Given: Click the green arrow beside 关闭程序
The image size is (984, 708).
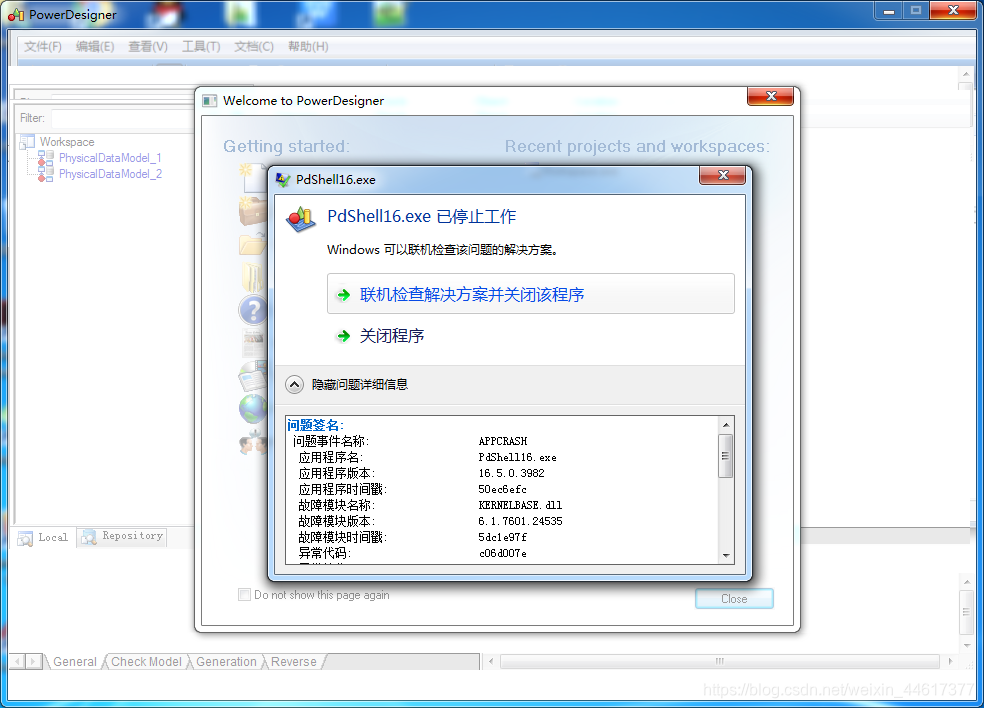Looking at the screenshot, I should pos(343,336).
